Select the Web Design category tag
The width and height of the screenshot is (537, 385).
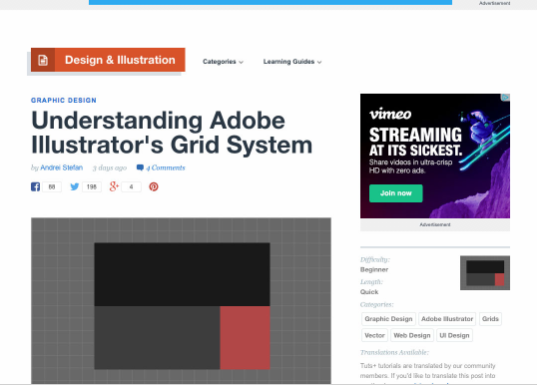click(x=412, y=335)
